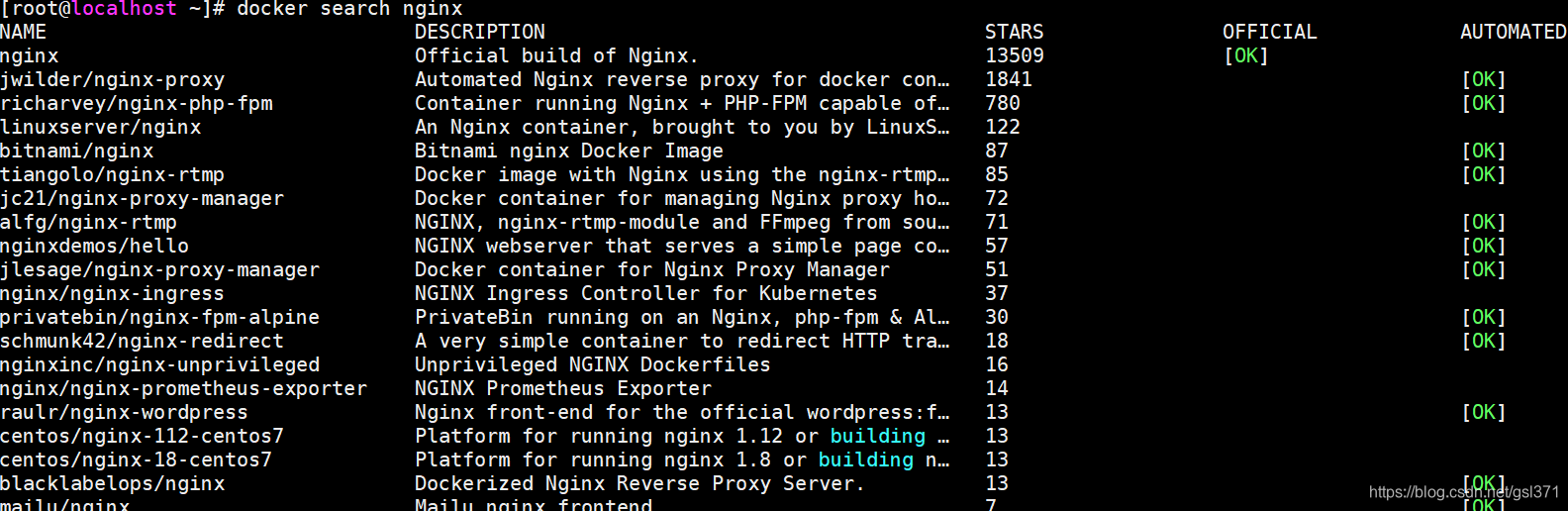Click 'Dockerized Nginx Reverse Proxy Server.' description
Viewport: 1568px width, 511px height.
coord(640,483)
